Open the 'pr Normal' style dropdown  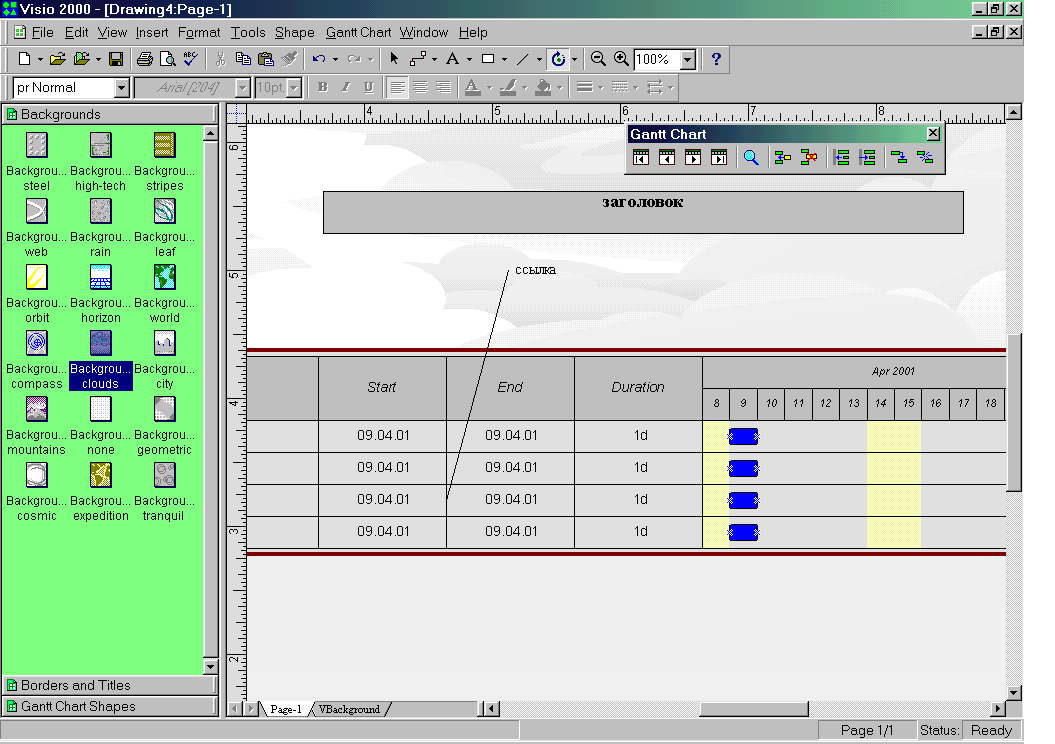(x=121, y=88)
